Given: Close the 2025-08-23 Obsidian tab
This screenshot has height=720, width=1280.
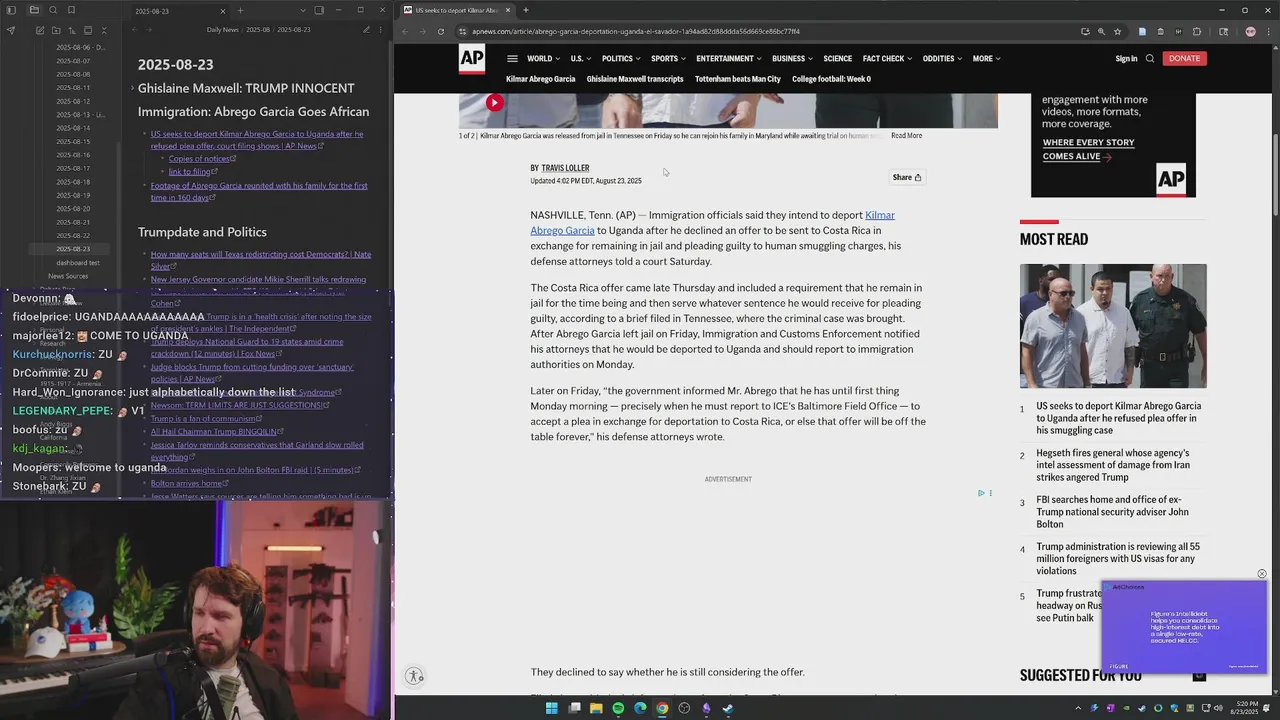Looking at the screenshot, I should tap(224, 10).
